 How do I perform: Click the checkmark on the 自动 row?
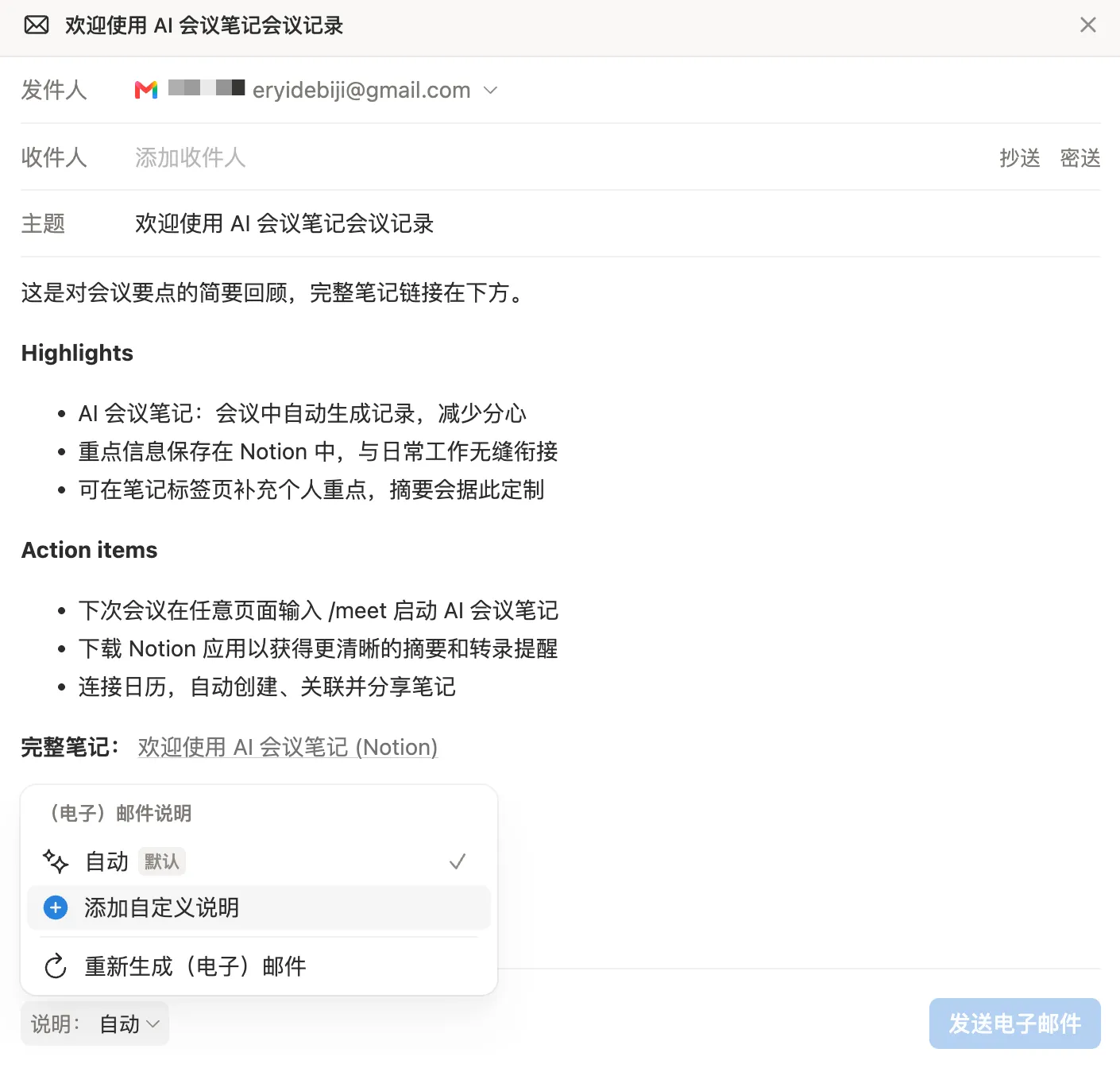(x=458, y=861)
